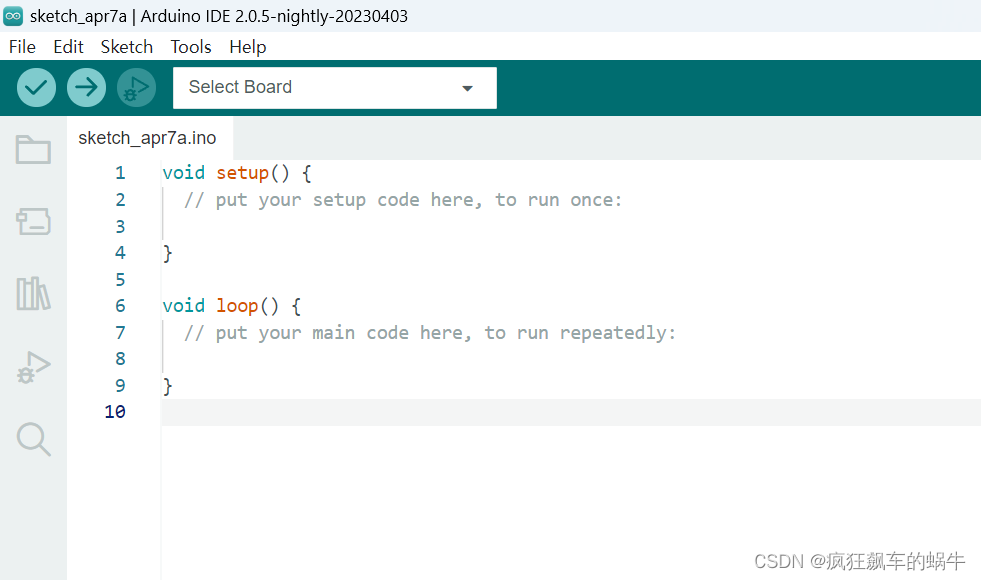981x580 pixels.
Task: Click the setup comment on line 2
Action: 403,200
